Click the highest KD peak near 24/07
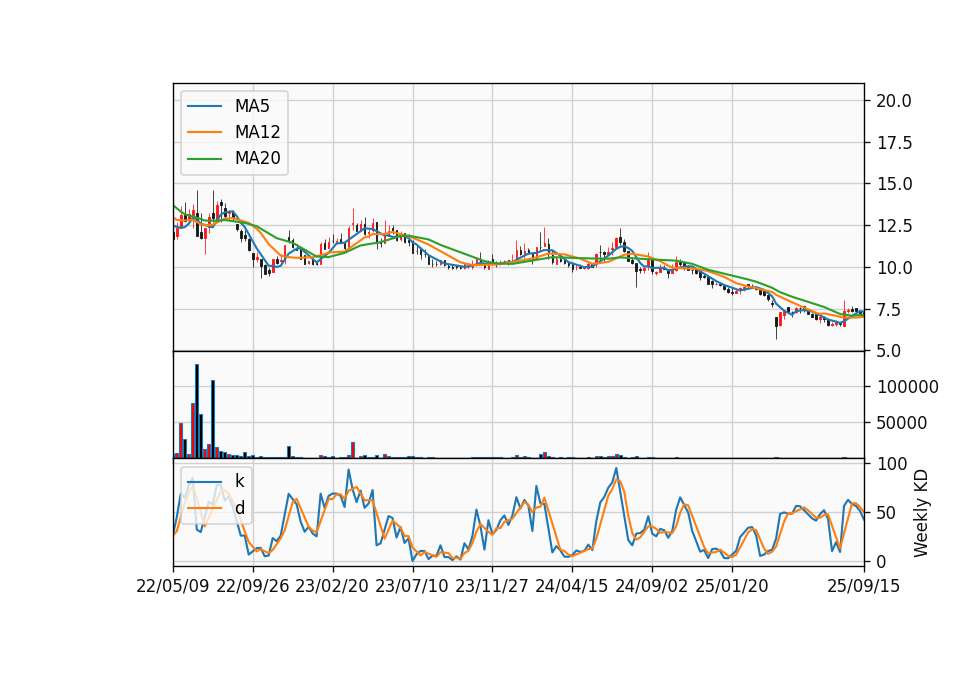The height and width of the screenshot is (690, 960). [616, 469]
